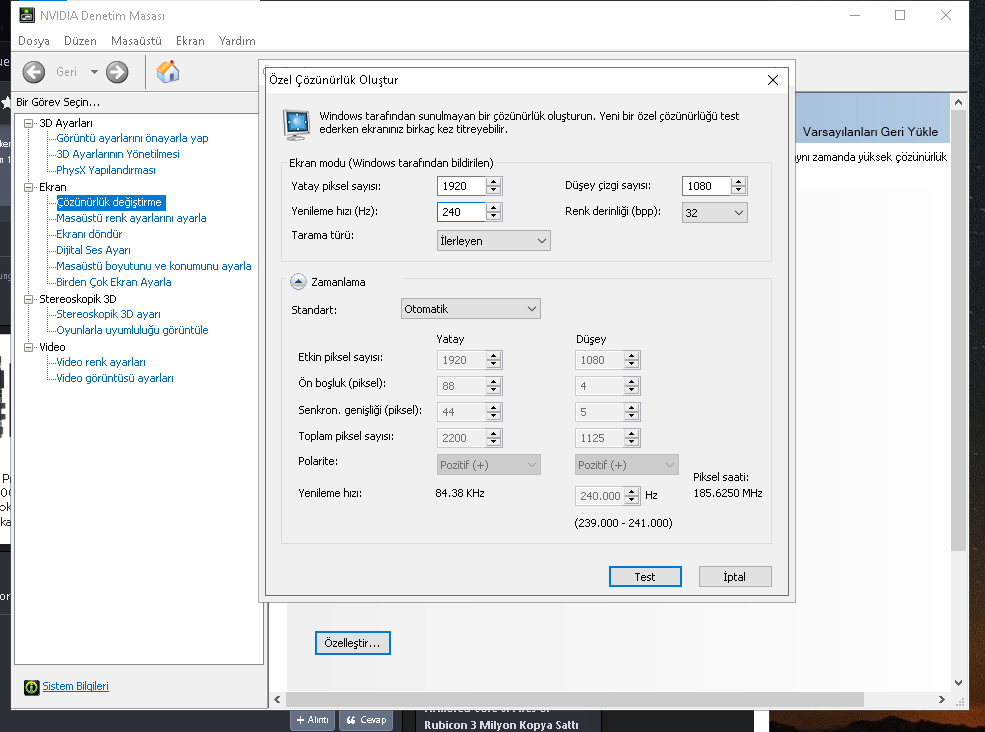Increase Düşey çizgi sayısı with up arrow
985x732 pixels.
pyautogui.click(x=739, y=182)
